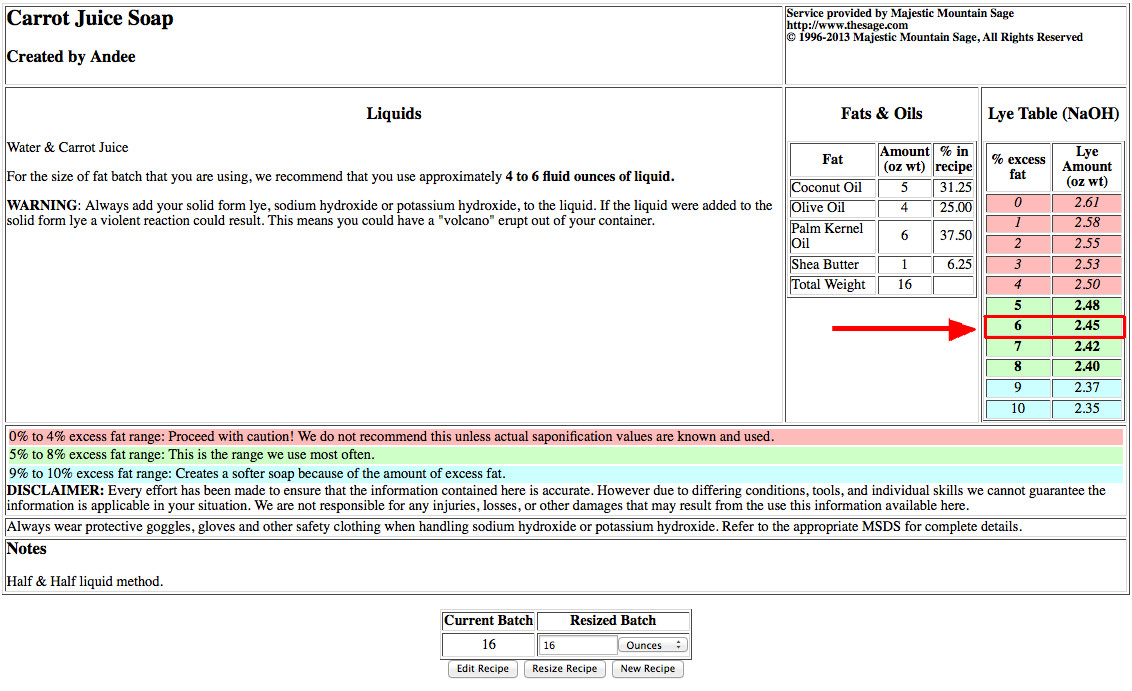Start a New Recipe
Image resolution: width=1132 pixels, height=691 pixels.
pyautogui.click(x=648, y=669)
